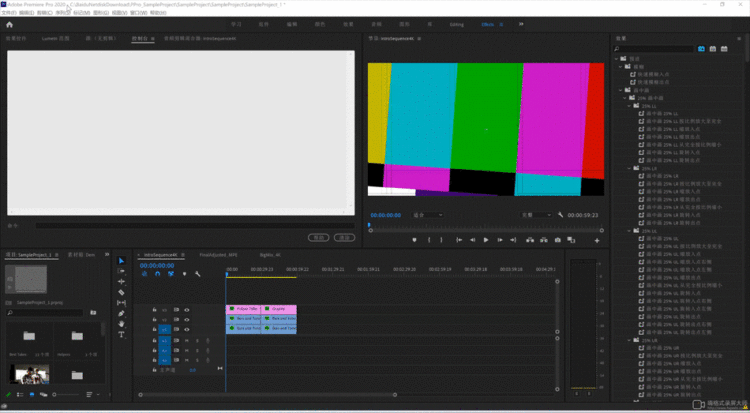Switch to the Effects workspace tab

pyautogui.click(x=487, y=22)
